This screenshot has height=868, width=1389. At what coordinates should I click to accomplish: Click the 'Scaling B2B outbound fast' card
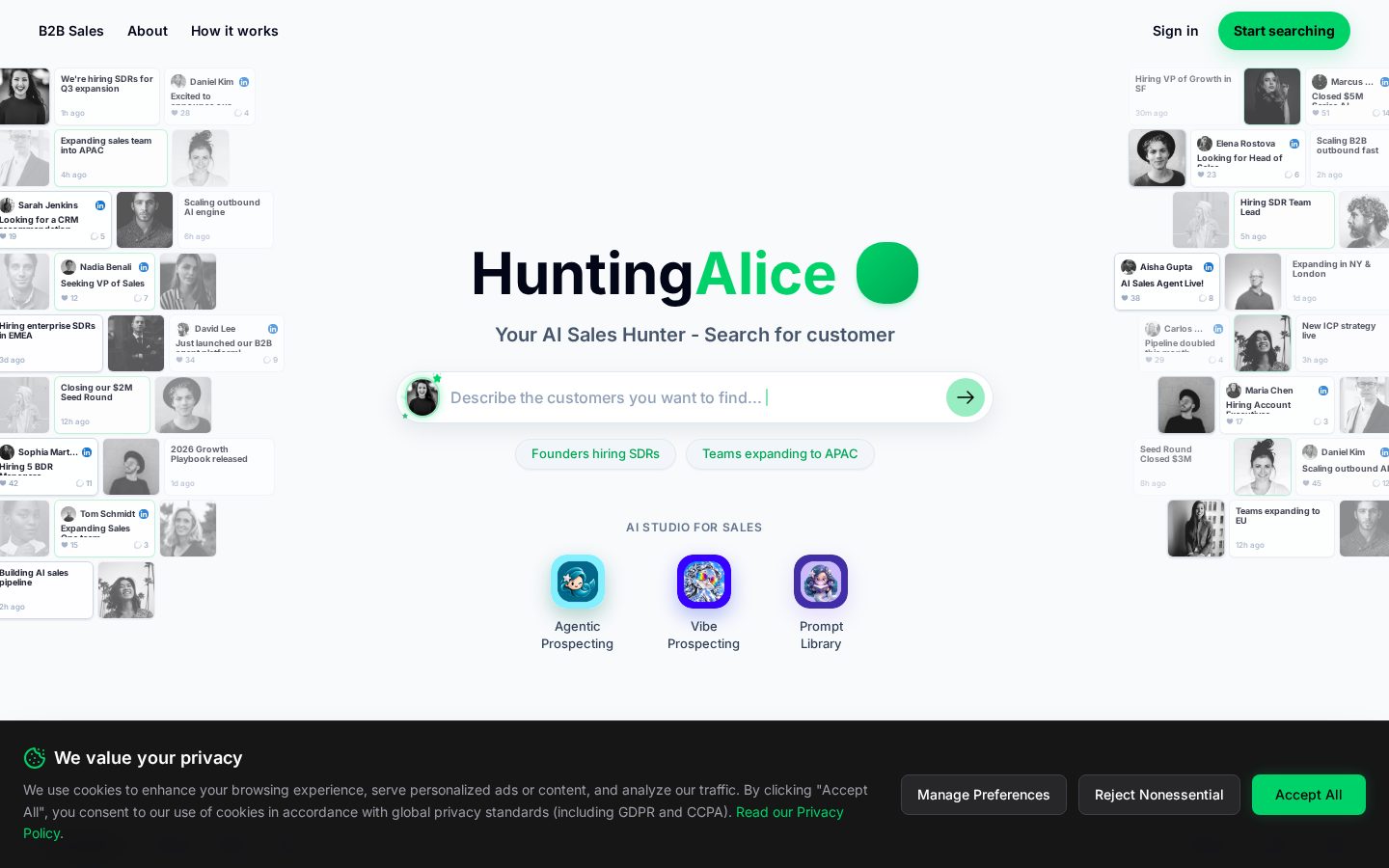click(x=1349, y=158)
